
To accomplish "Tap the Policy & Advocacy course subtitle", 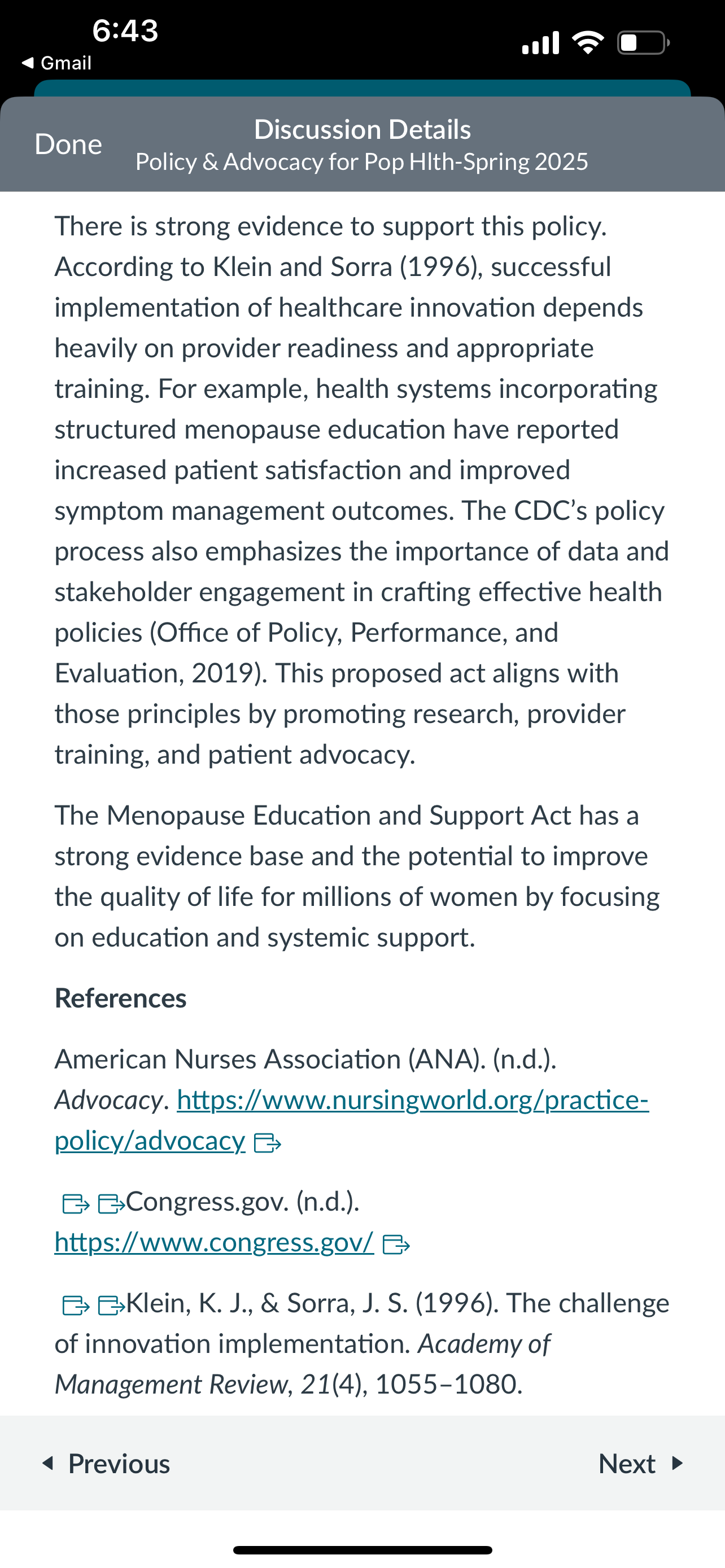I will [x=361, y=162].
